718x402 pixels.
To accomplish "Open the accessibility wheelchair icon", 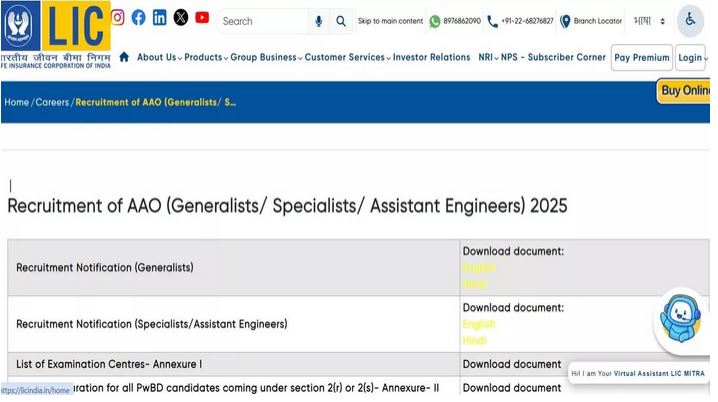I will (x=690, y=21).
